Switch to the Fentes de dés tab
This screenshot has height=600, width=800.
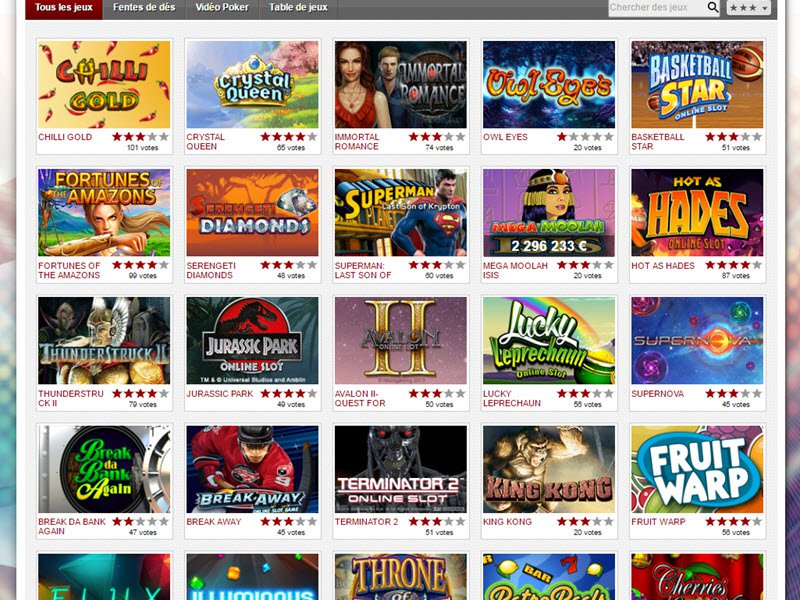pos(144,8)
